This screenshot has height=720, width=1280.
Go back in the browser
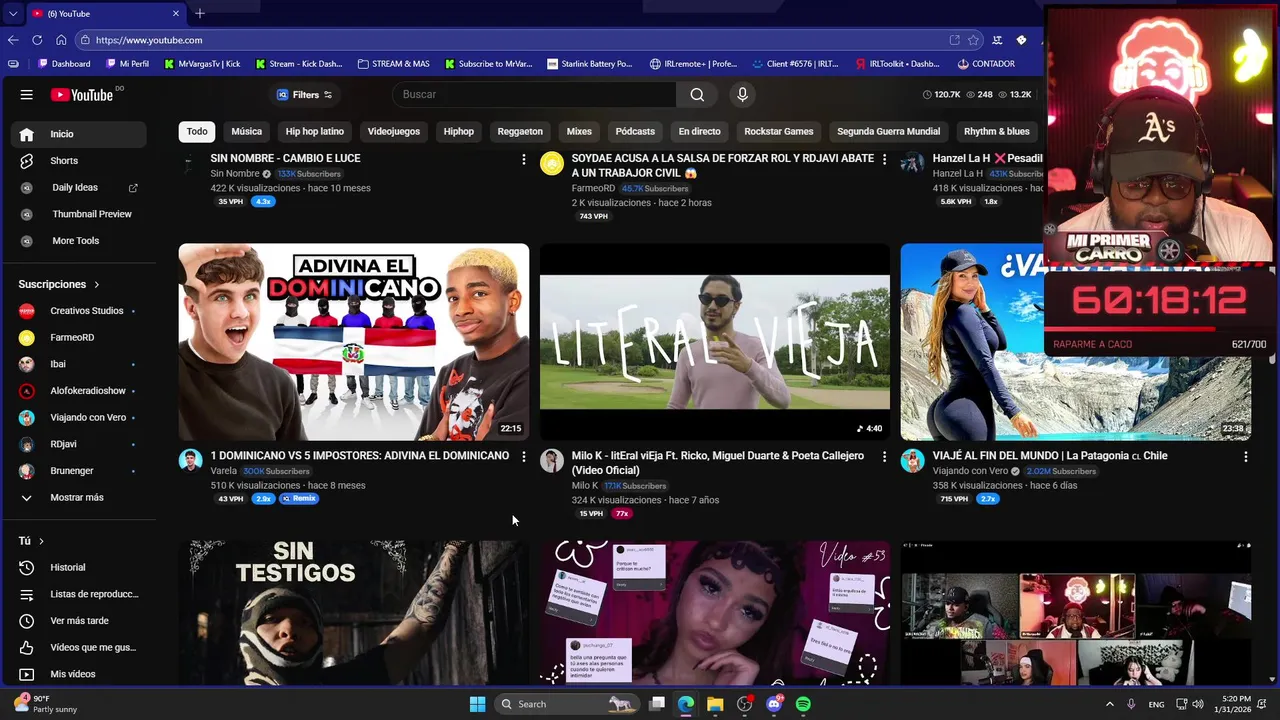[13, 40]
